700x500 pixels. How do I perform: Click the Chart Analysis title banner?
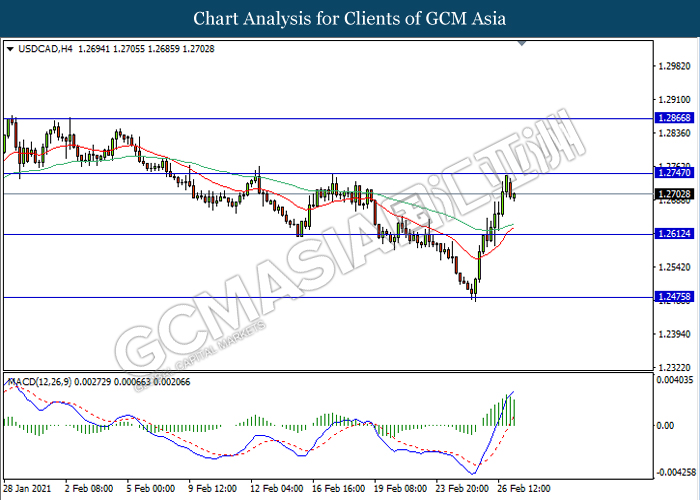click(349, 19)
